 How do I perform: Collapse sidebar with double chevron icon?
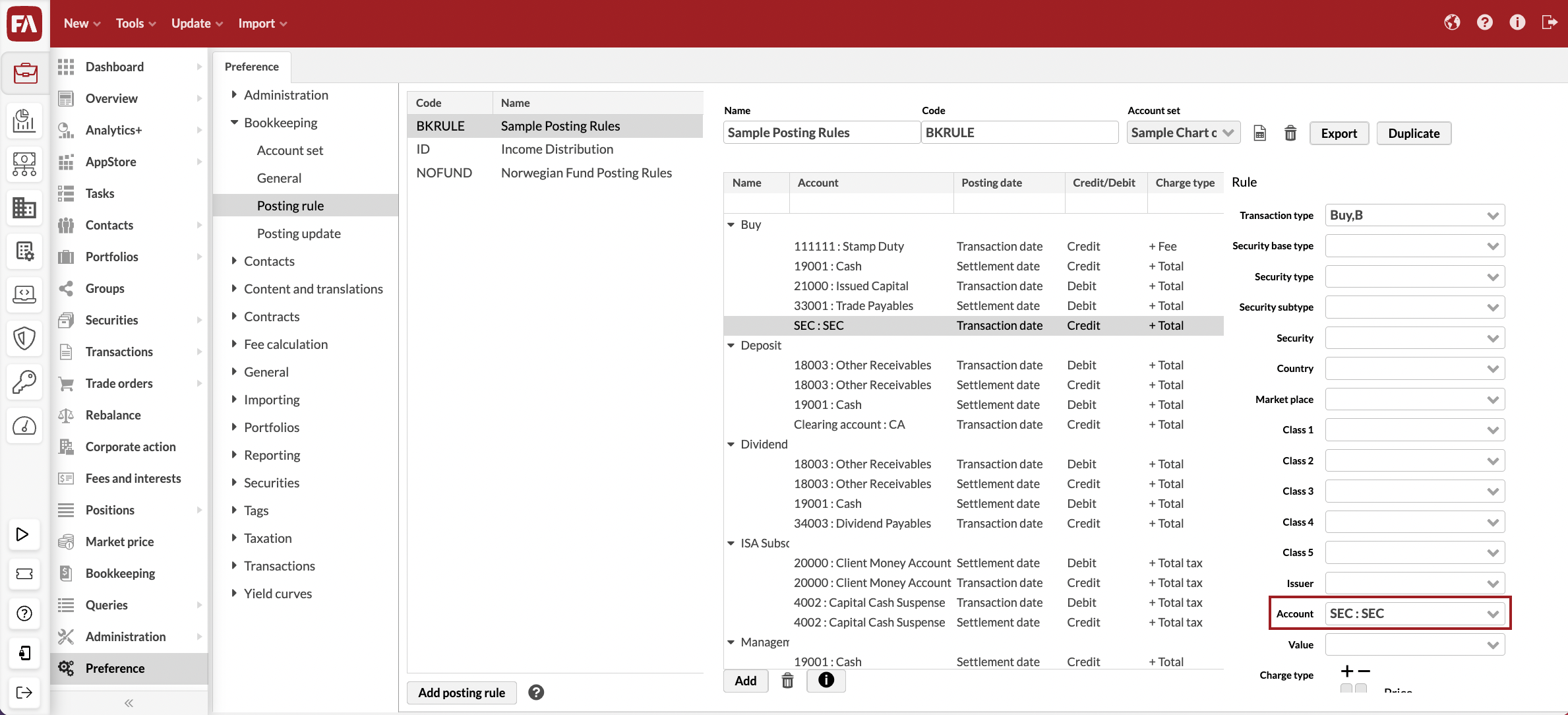tap(129, 703)
